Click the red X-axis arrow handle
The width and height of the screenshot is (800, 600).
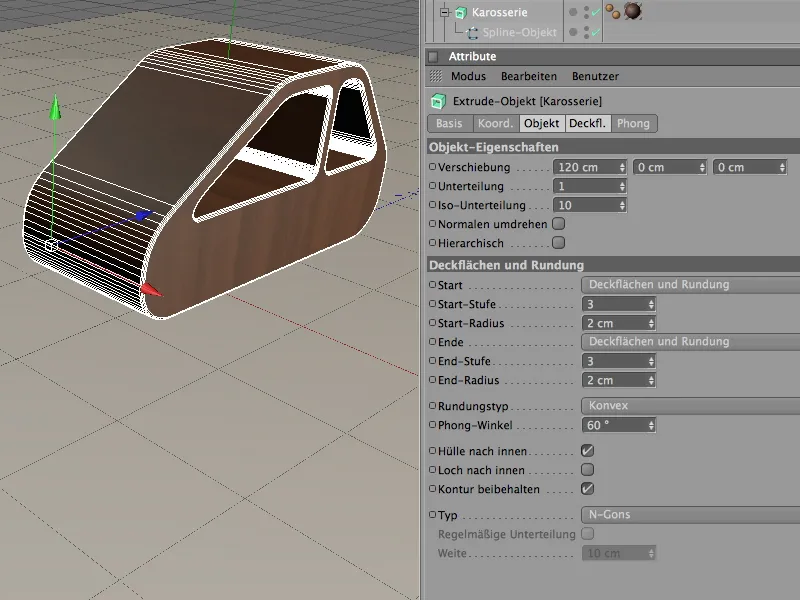point(150,290)
